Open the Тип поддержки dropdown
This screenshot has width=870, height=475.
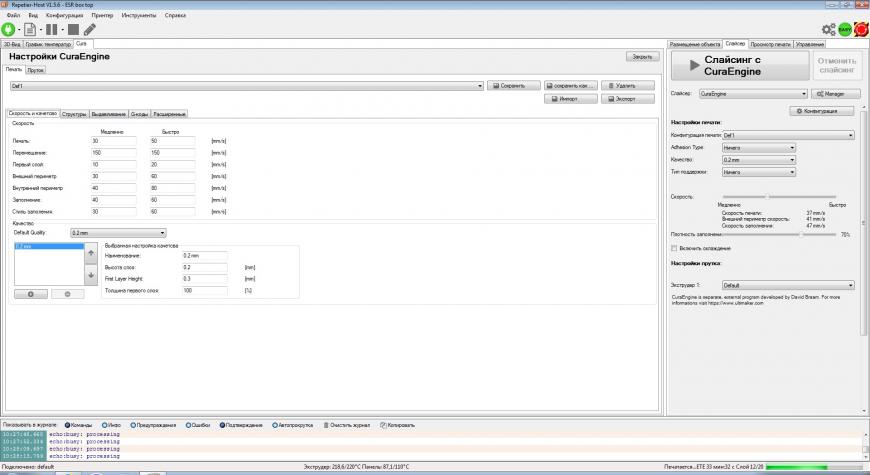(758, 172)
